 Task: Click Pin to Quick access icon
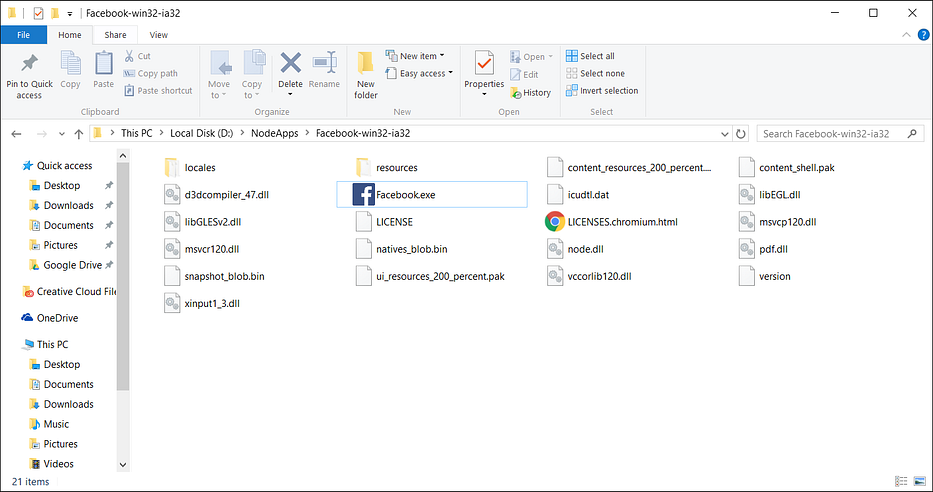29,64
